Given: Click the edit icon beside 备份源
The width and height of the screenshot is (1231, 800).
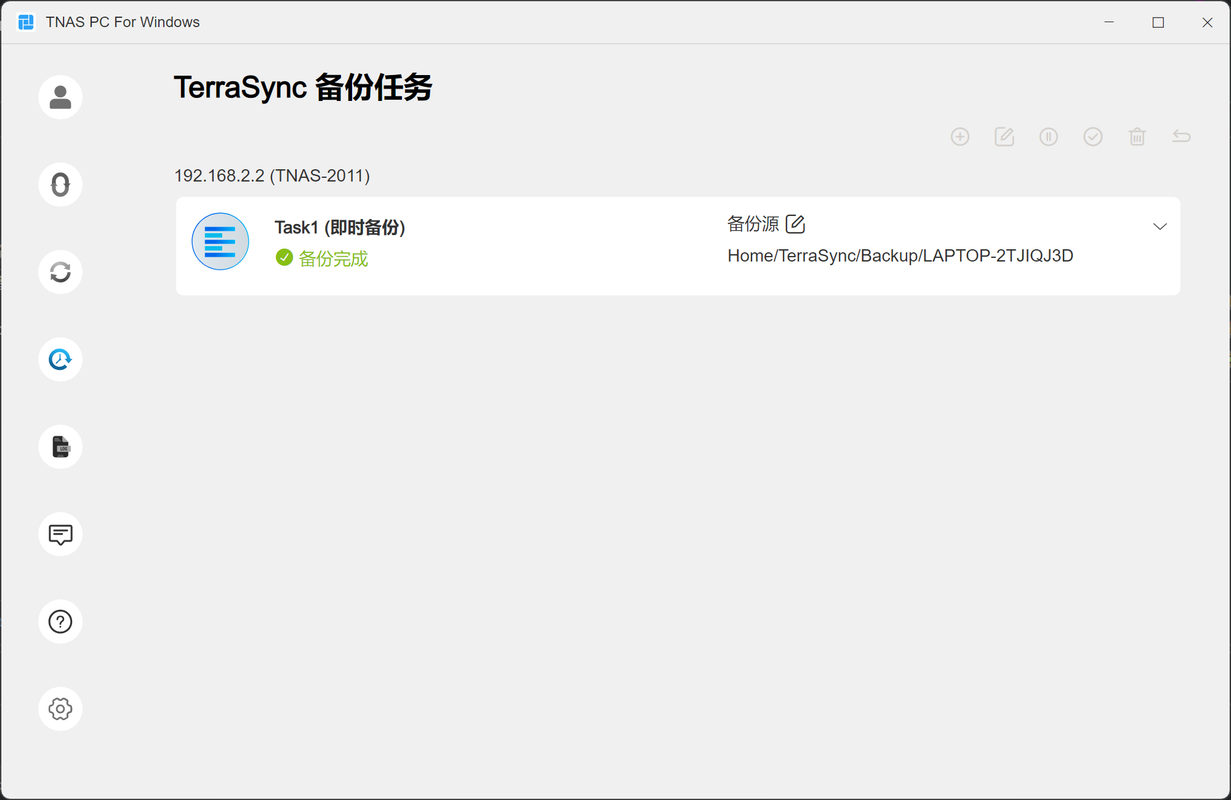Looking at the screenshot, I should coord(795,224).
